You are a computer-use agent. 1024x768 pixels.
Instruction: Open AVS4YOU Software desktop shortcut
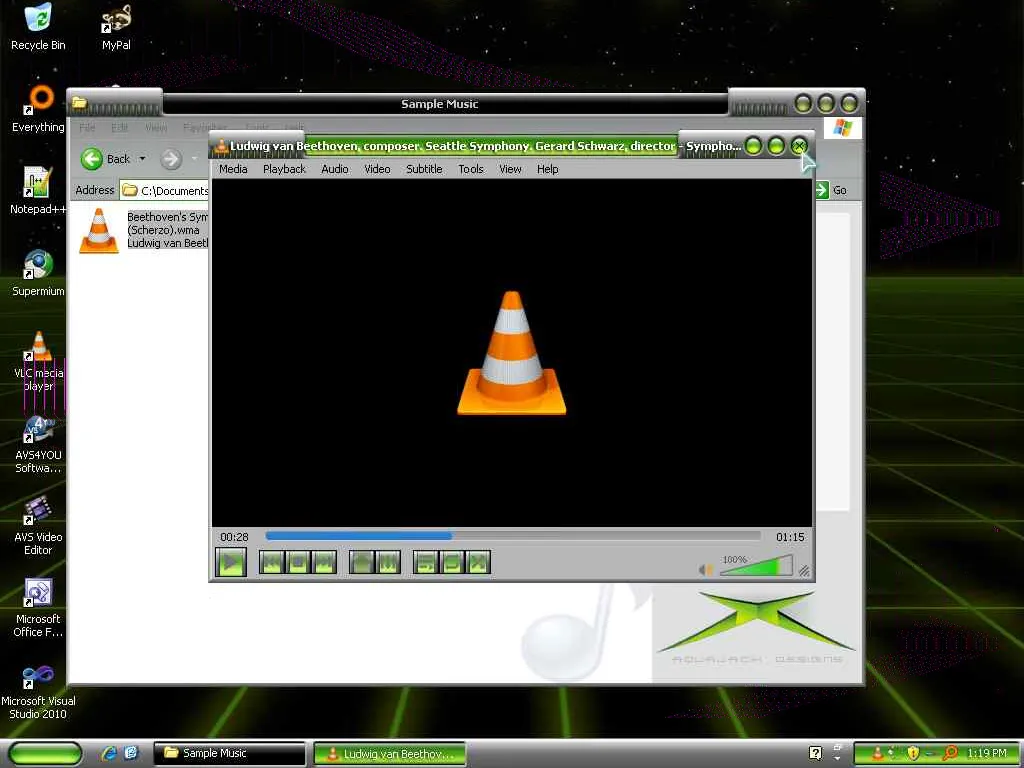click(38, 444)
